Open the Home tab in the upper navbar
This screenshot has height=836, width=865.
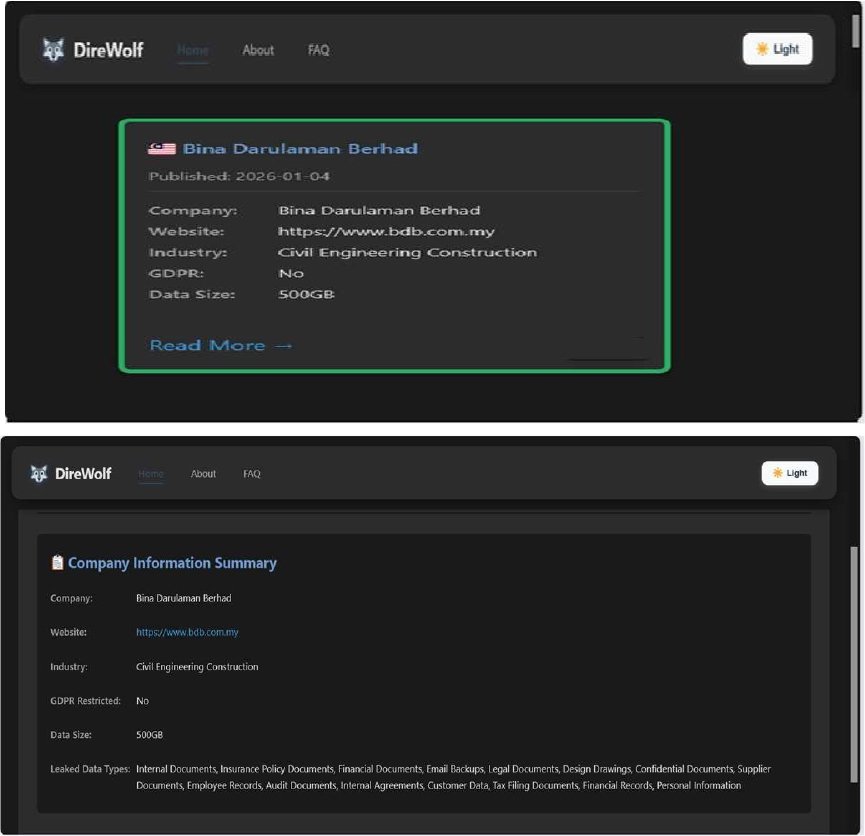[x=193, y=50]
